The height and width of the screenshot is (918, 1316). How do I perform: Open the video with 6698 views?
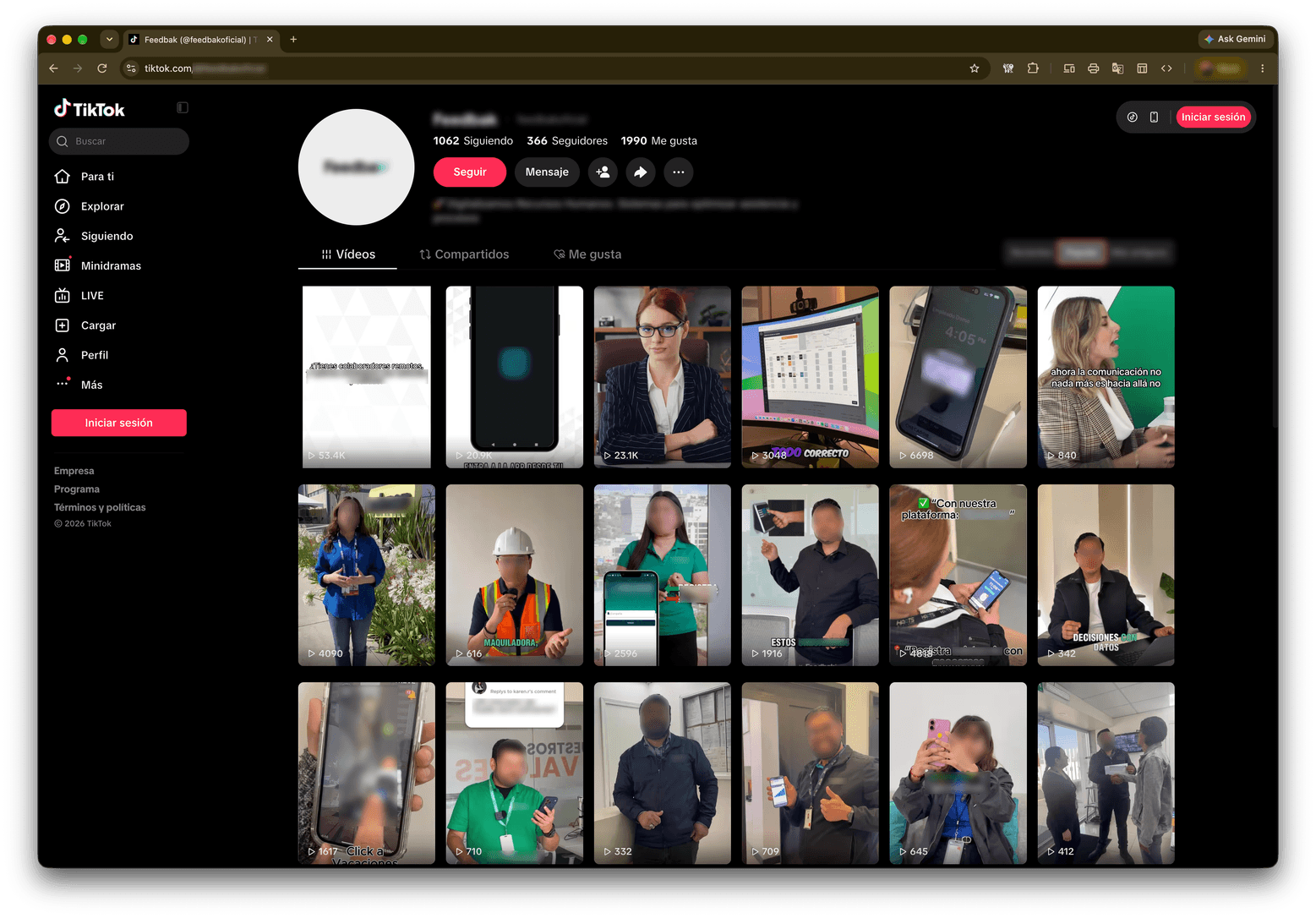point(958,377)
